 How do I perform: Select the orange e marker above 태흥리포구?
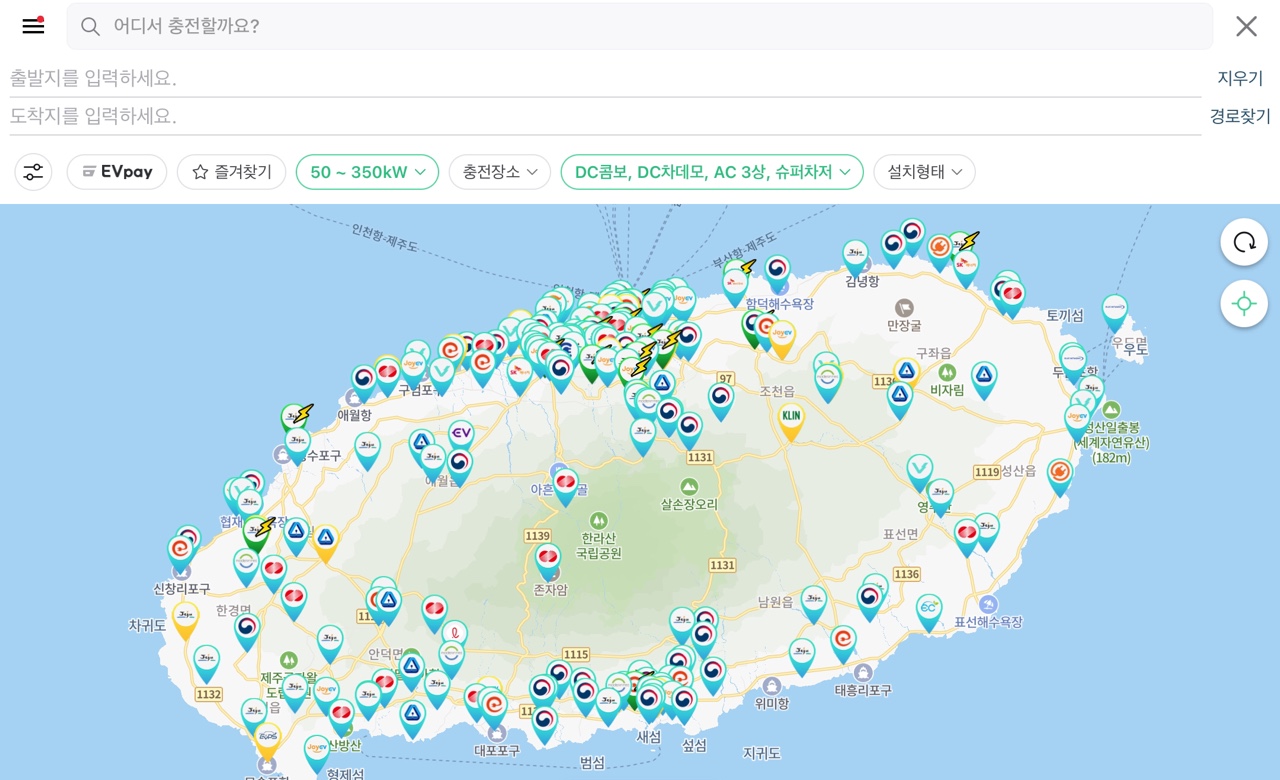point(843,641)
